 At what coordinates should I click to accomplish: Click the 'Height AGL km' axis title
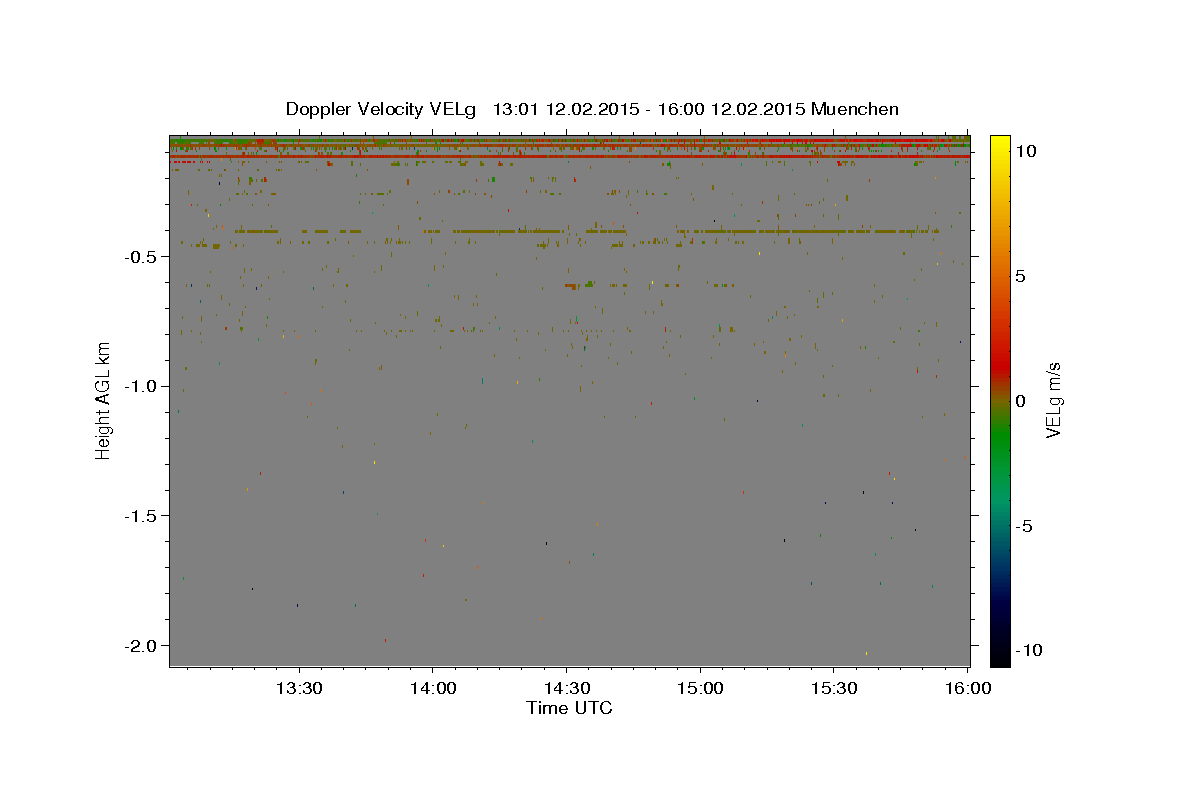103,401
